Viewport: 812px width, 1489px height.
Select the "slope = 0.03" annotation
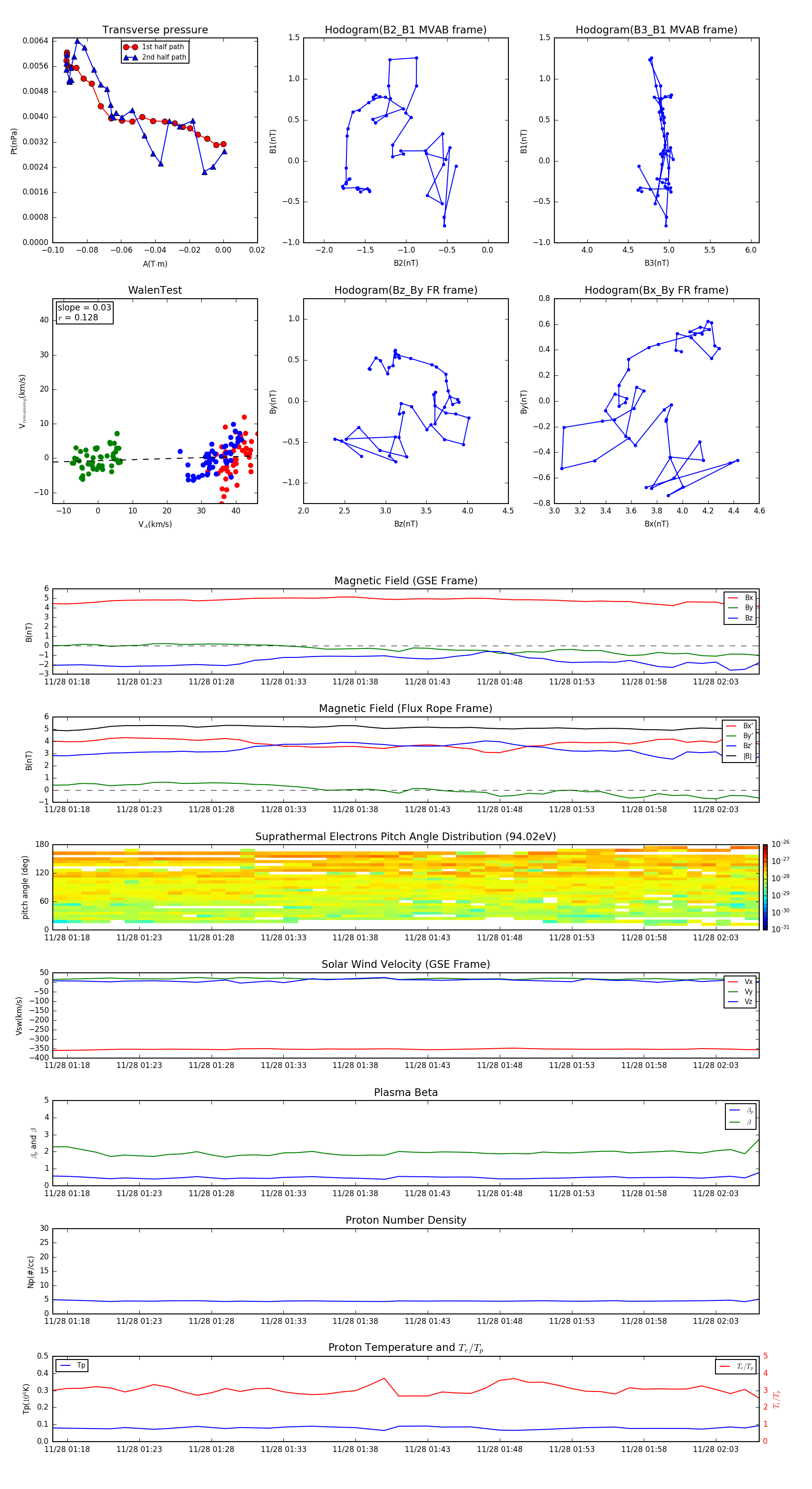[84, 308]
